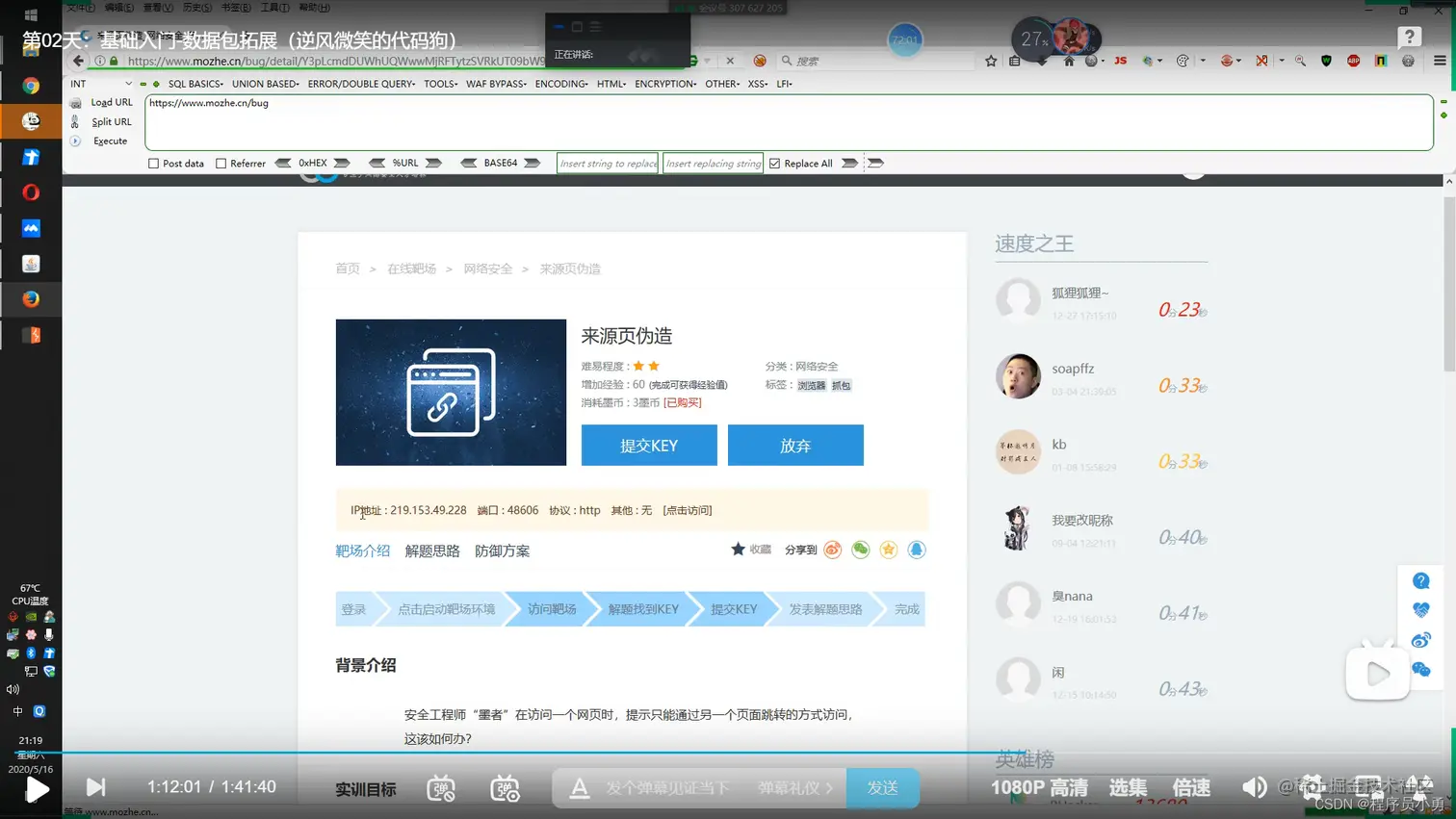Click the bookmark star icon in toolbar

click(x=991, y=61)
